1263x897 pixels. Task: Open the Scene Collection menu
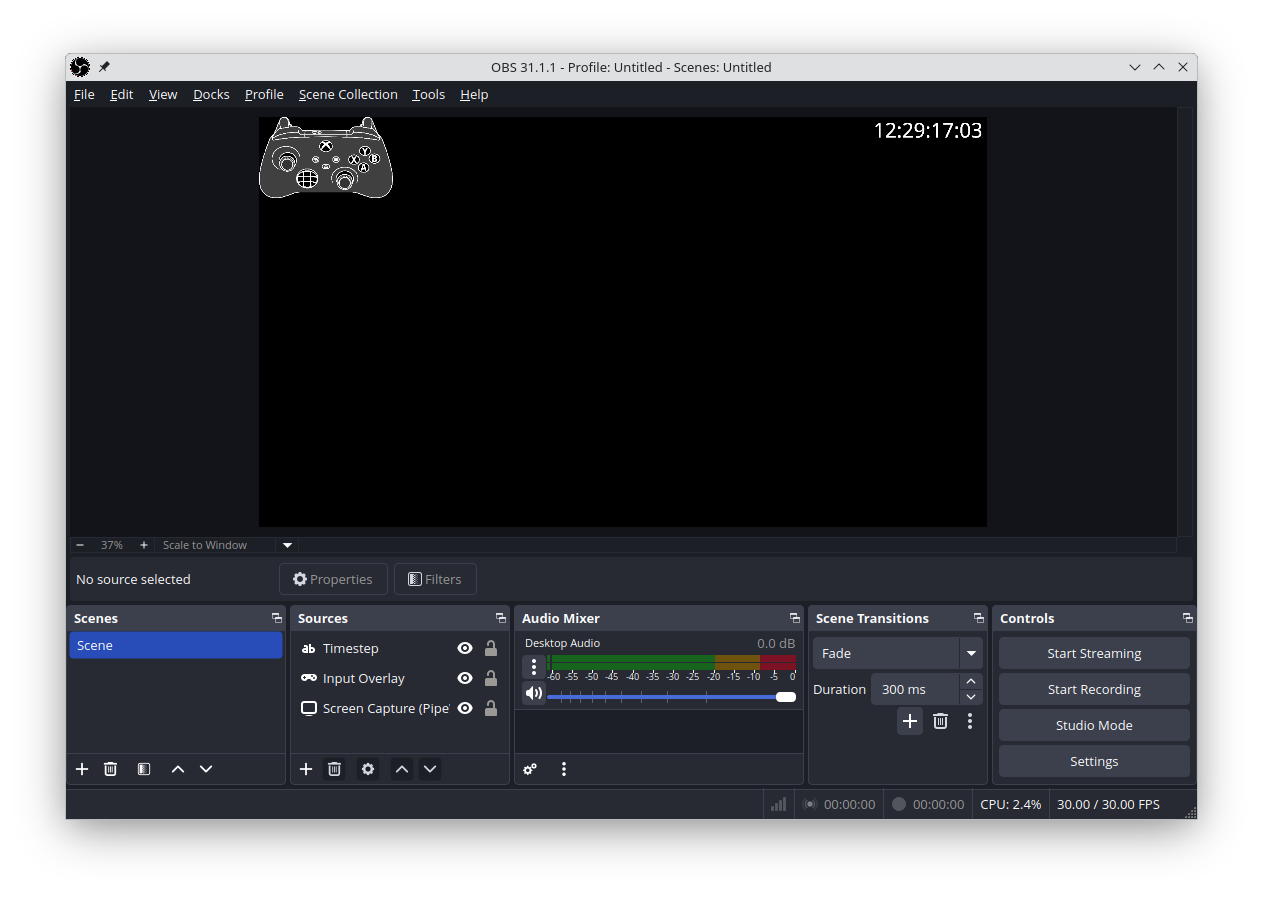[348, 94]
